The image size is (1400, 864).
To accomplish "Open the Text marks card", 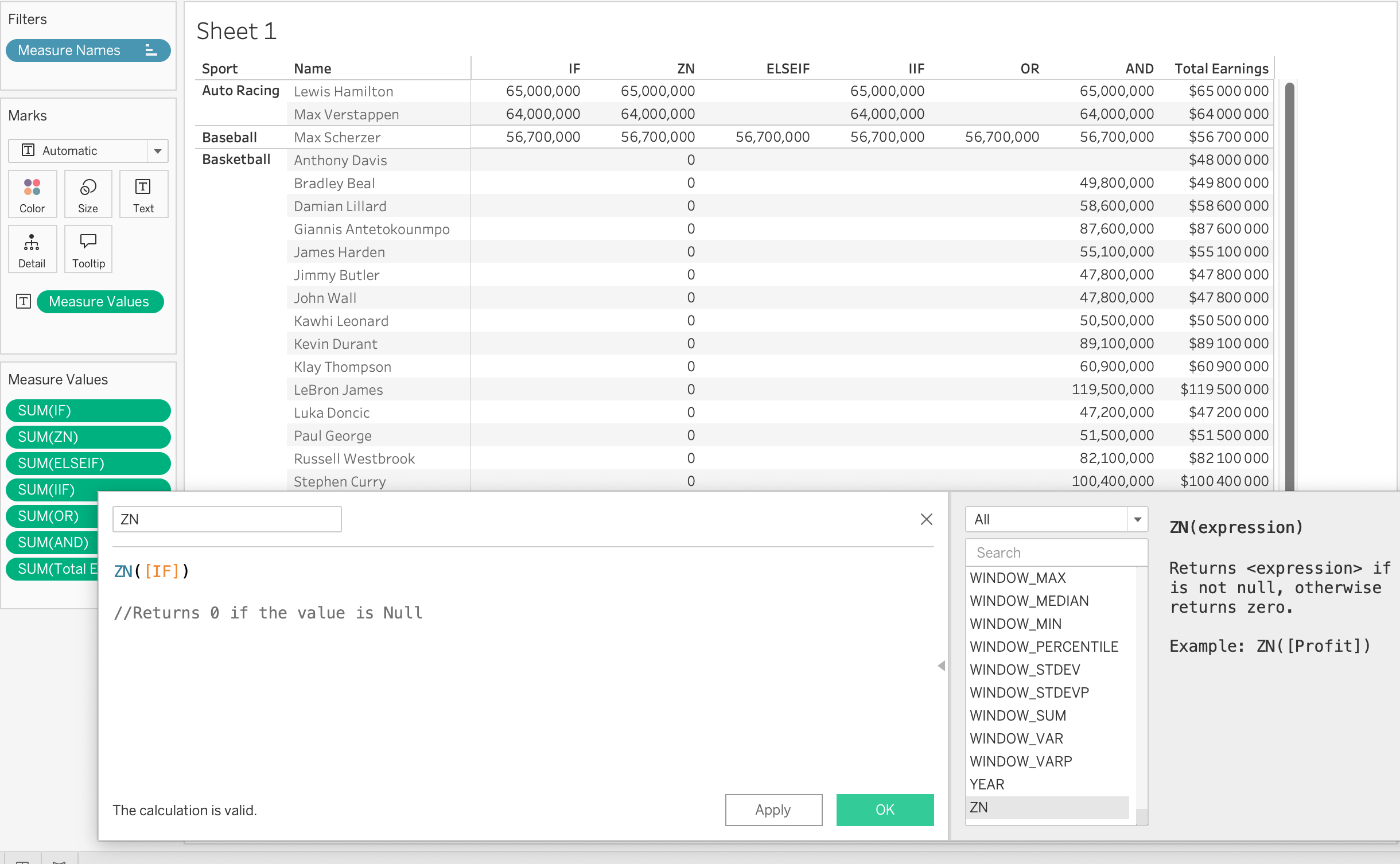I will 143,194.
